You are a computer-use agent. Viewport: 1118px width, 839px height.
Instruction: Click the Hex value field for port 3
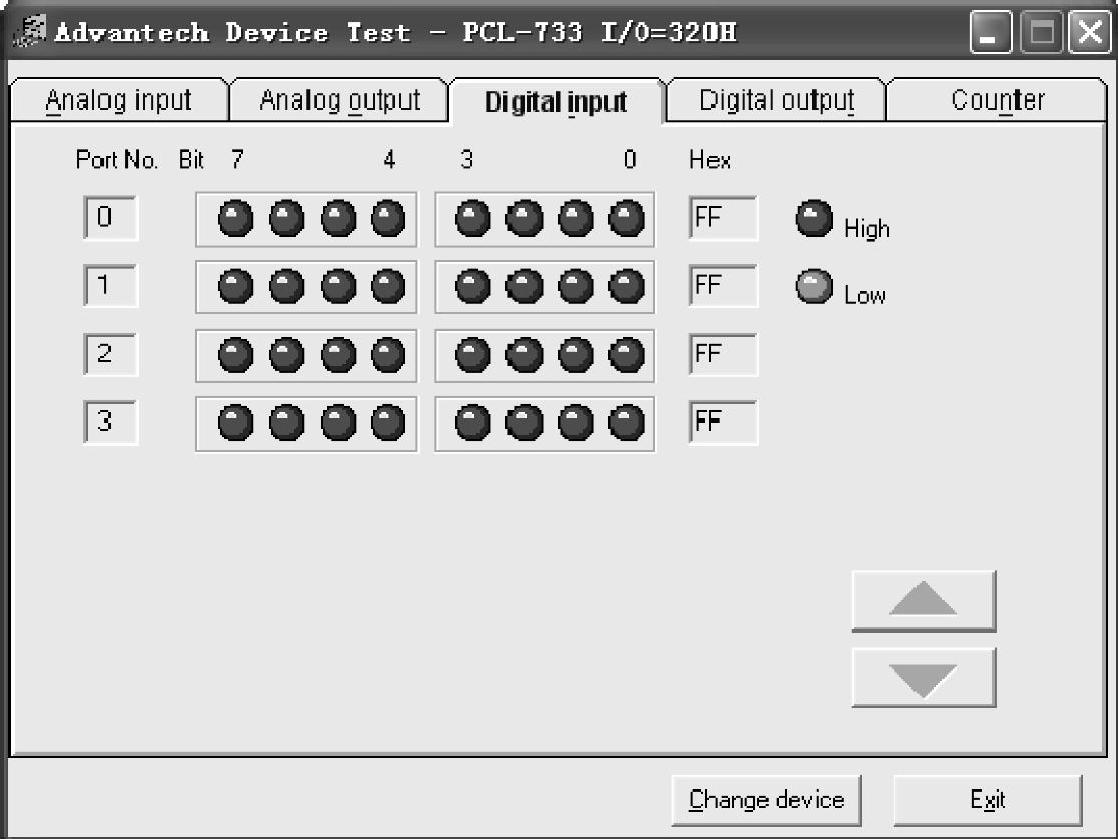tap(723, 422)
